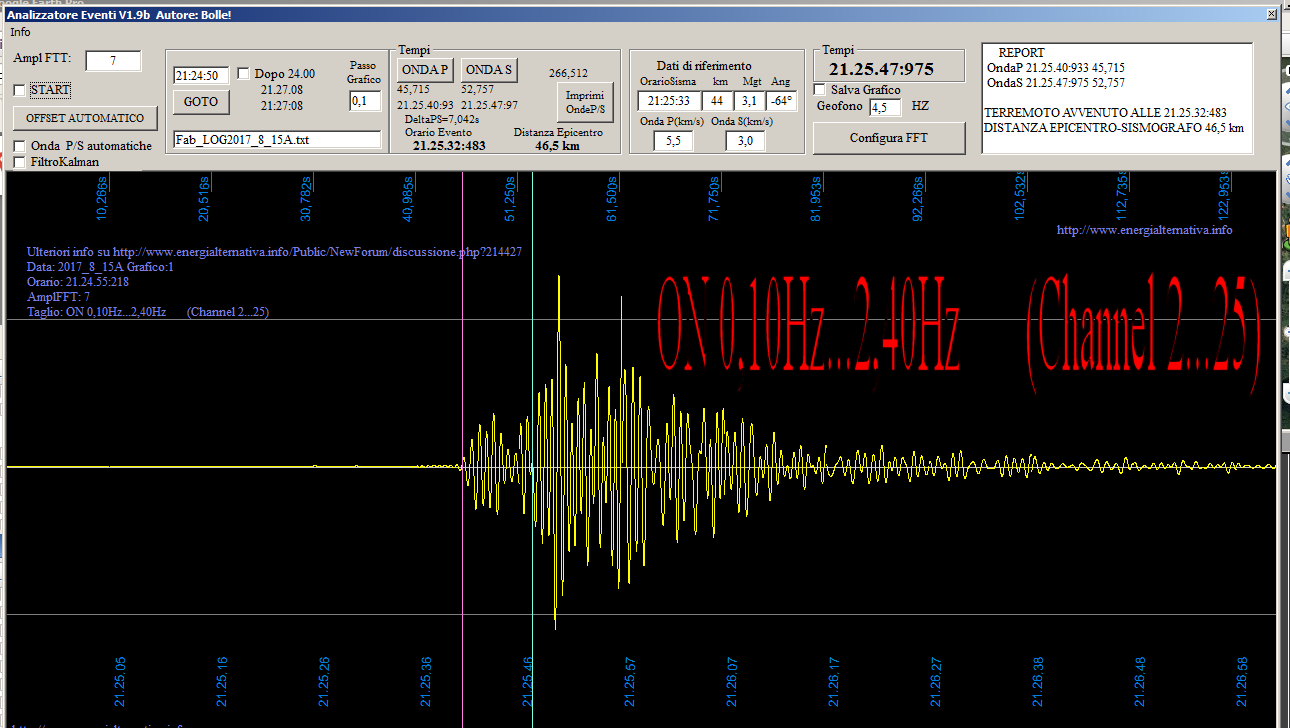This screenshot has width=1290, height=728.
Task: Click the Geofono HZ field 4,5
Action: [885, 107]
